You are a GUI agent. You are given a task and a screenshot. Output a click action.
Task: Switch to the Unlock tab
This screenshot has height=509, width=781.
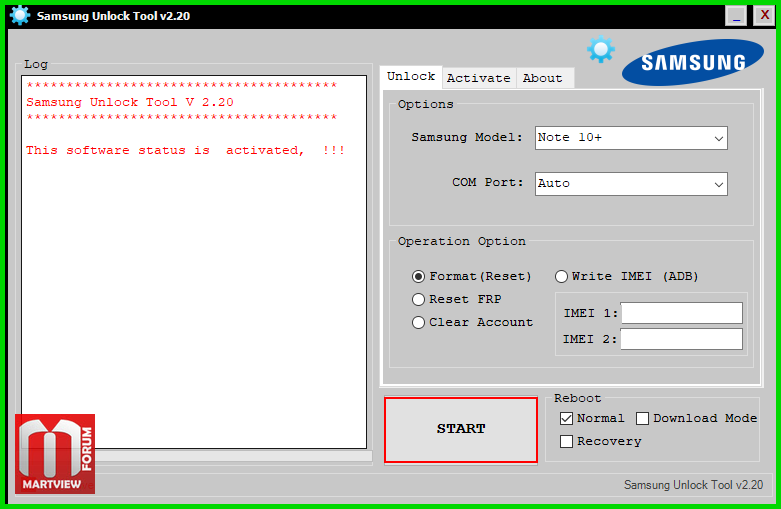point(411,77)
